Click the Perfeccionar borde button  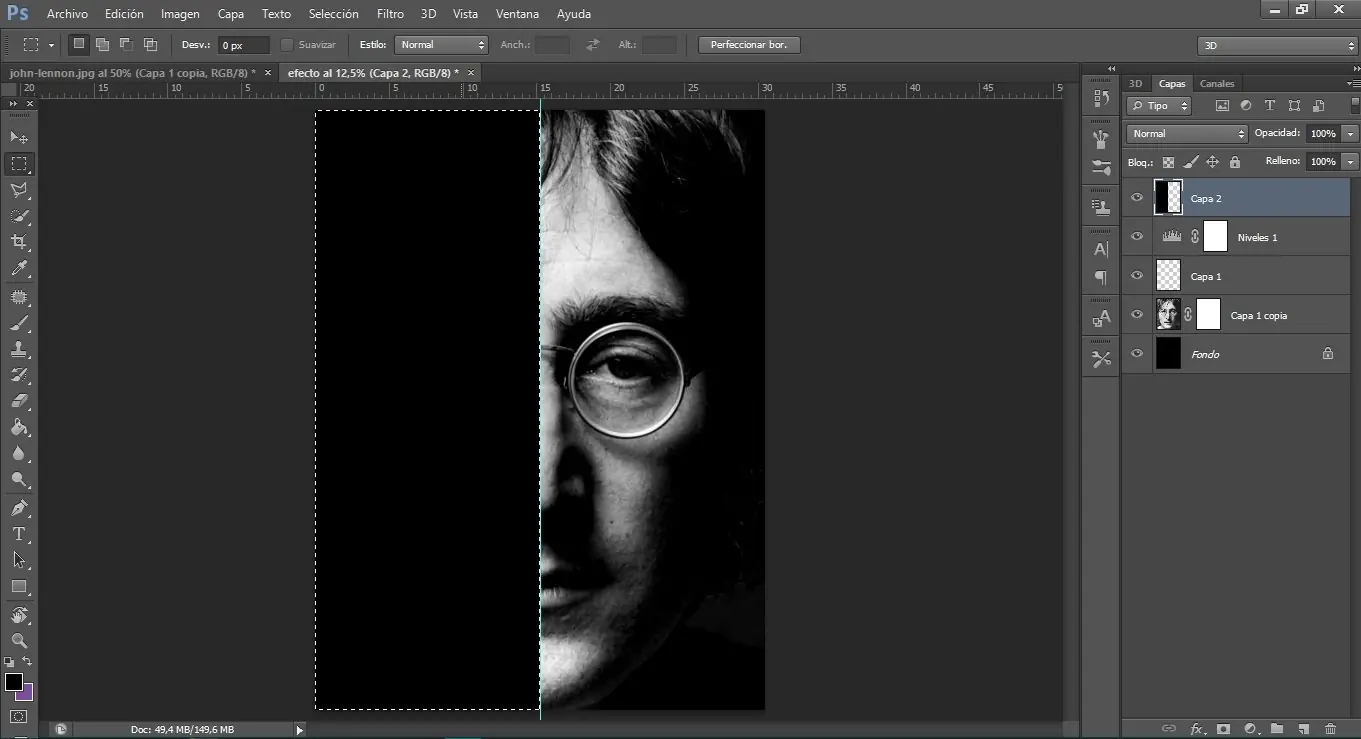[749, 45]
